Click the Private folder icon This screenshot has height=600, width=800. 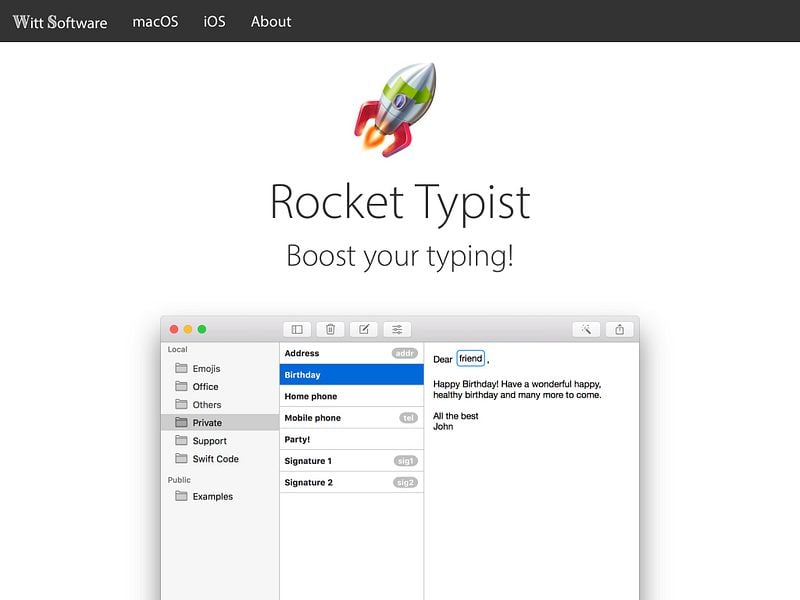pos(181,422)
